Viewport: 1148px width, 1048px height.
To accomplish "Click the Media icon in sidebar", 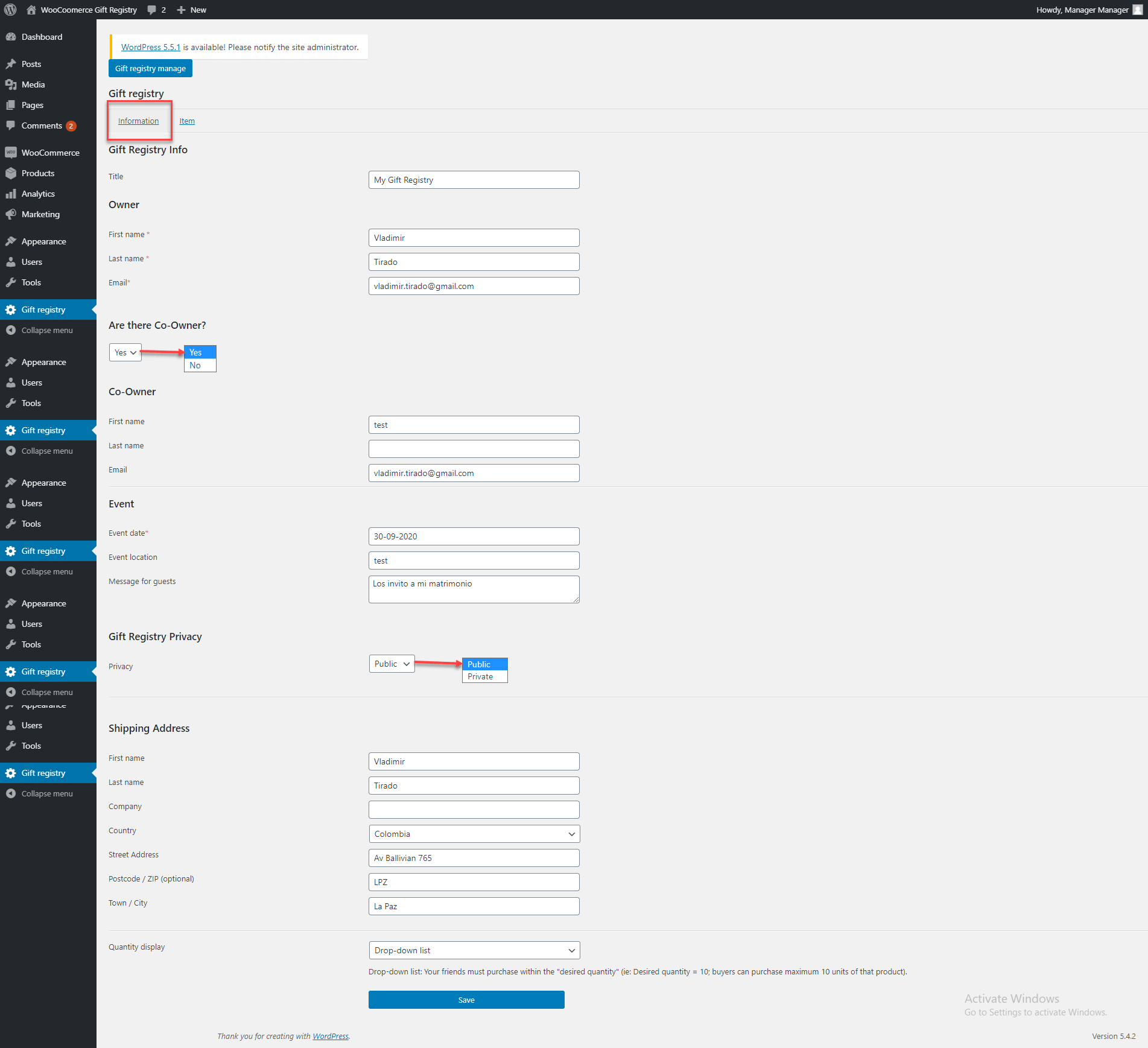I will pyautogui.click(x=11, y=84).
